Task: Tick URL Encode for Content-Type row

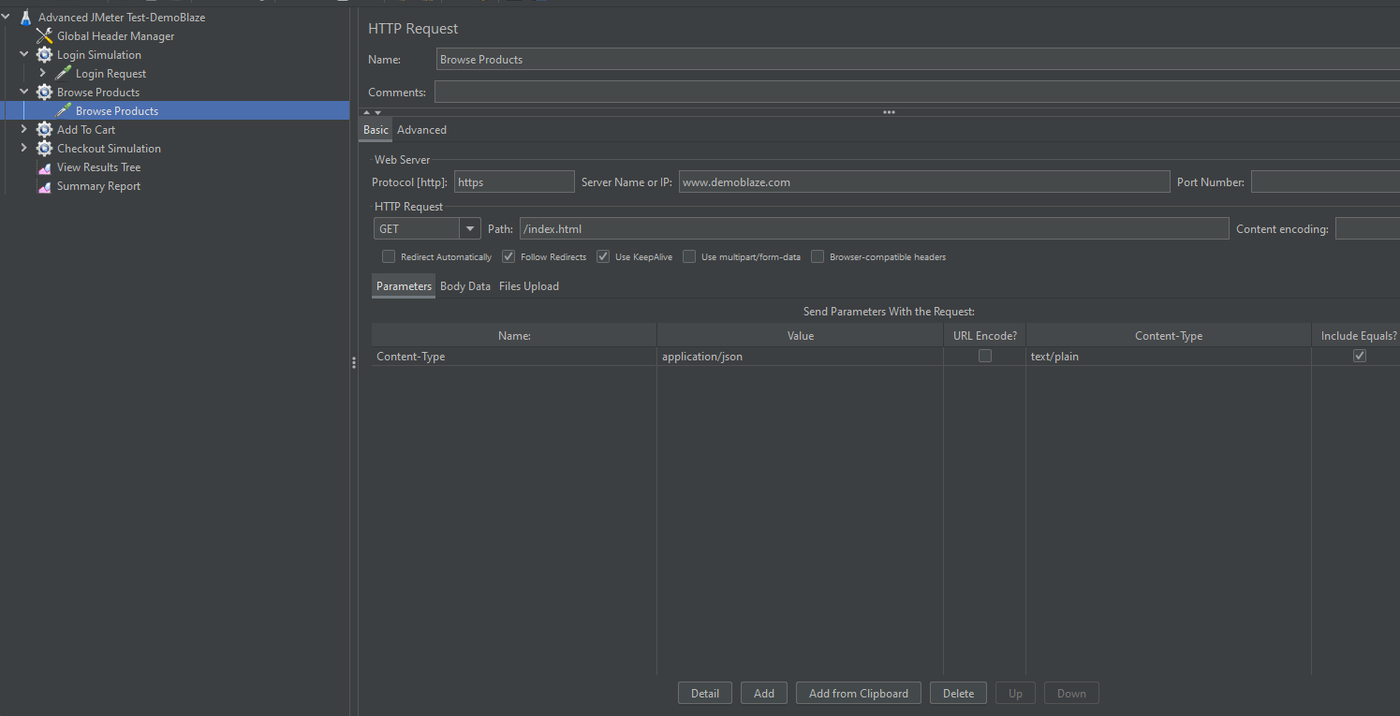Action: point(985,356)
